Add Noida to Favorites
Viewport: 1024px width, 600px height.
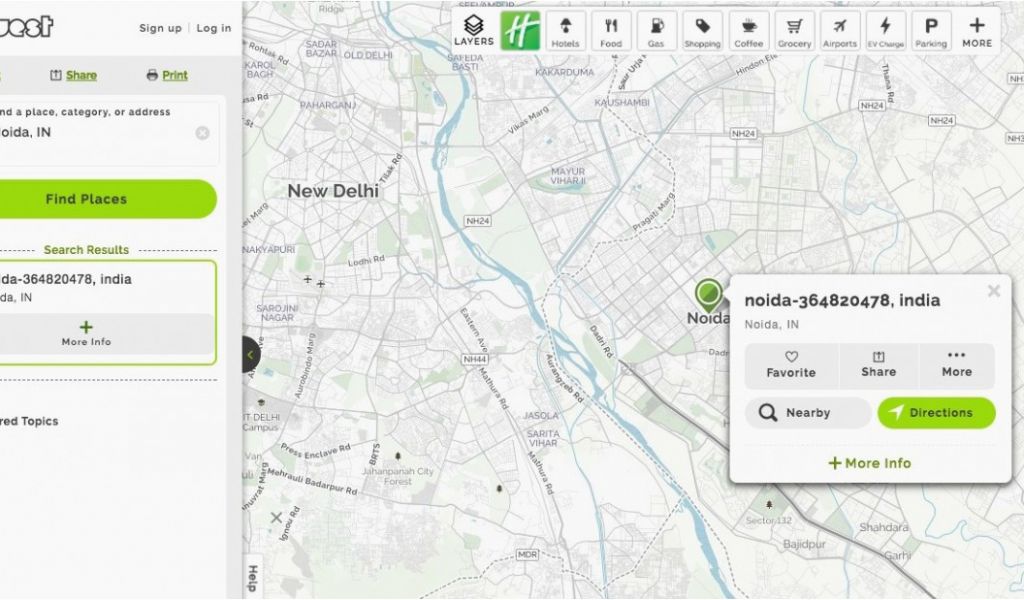click(791, 366)
